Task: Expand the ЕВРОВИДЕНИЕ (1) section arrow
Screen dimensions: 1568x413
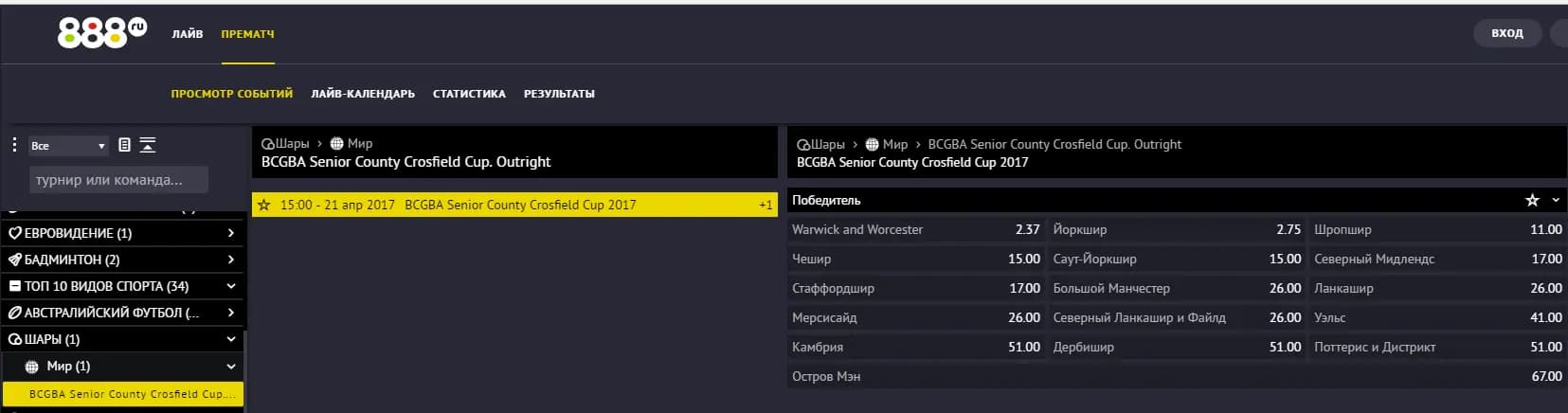Action: pos(231,233)
